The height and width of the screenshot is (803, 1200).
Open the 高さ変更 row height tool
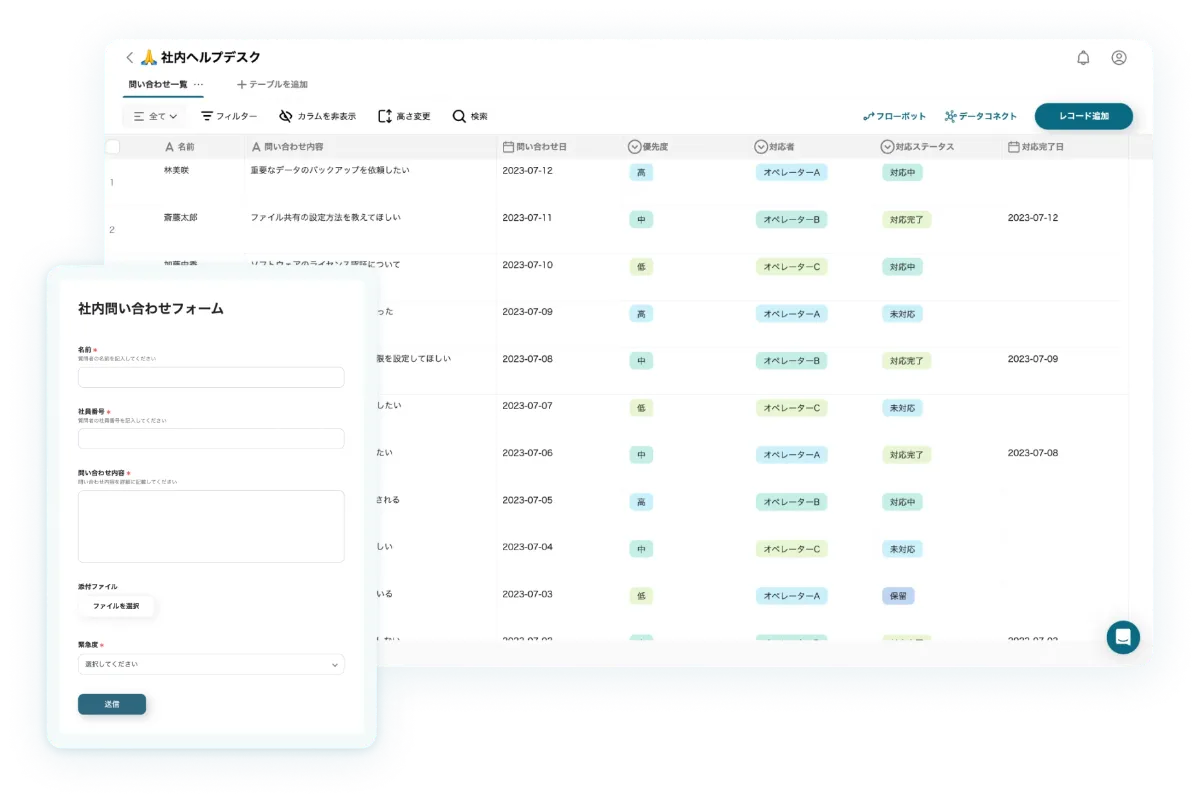[x=404, y=116]
